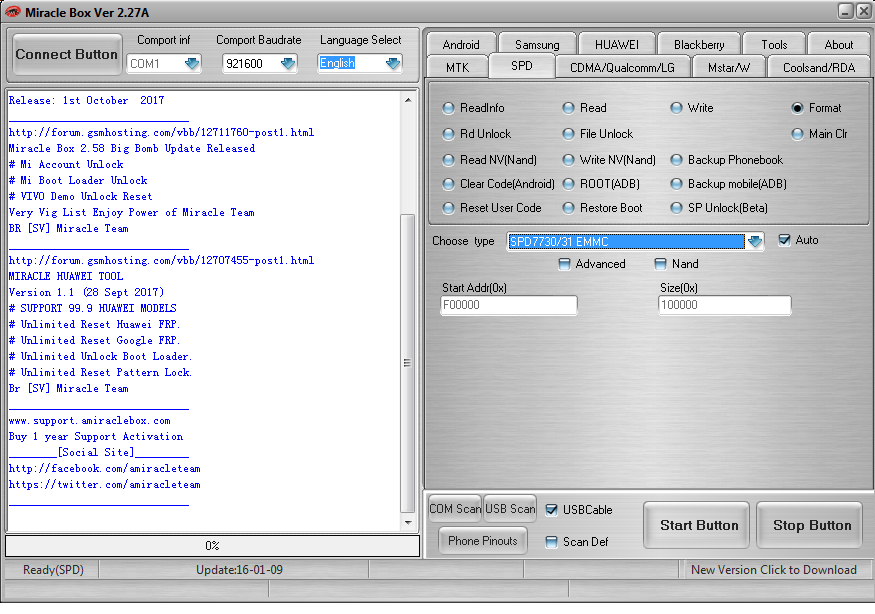Click the twitter.com/amiracleteam link text
Screen dimensions: 875x614
point(104,485)
